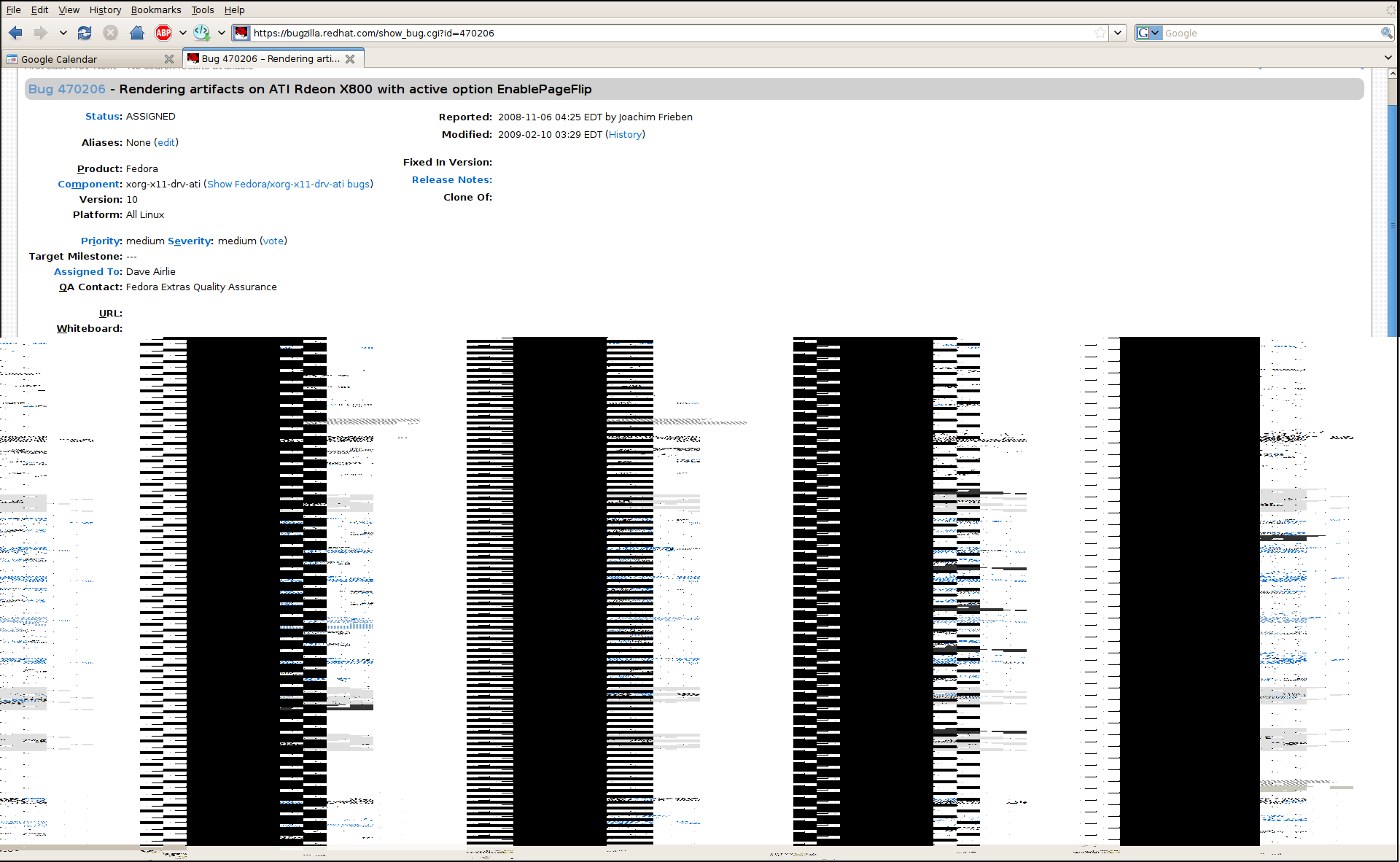Open the URL bar history dropdown

1118,33
